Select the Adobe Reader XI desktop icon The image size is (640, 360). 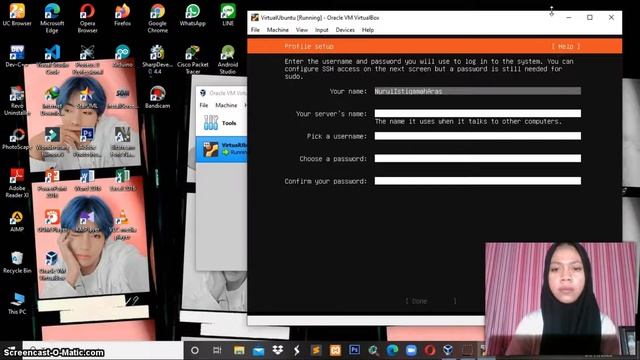click(17, 183)
